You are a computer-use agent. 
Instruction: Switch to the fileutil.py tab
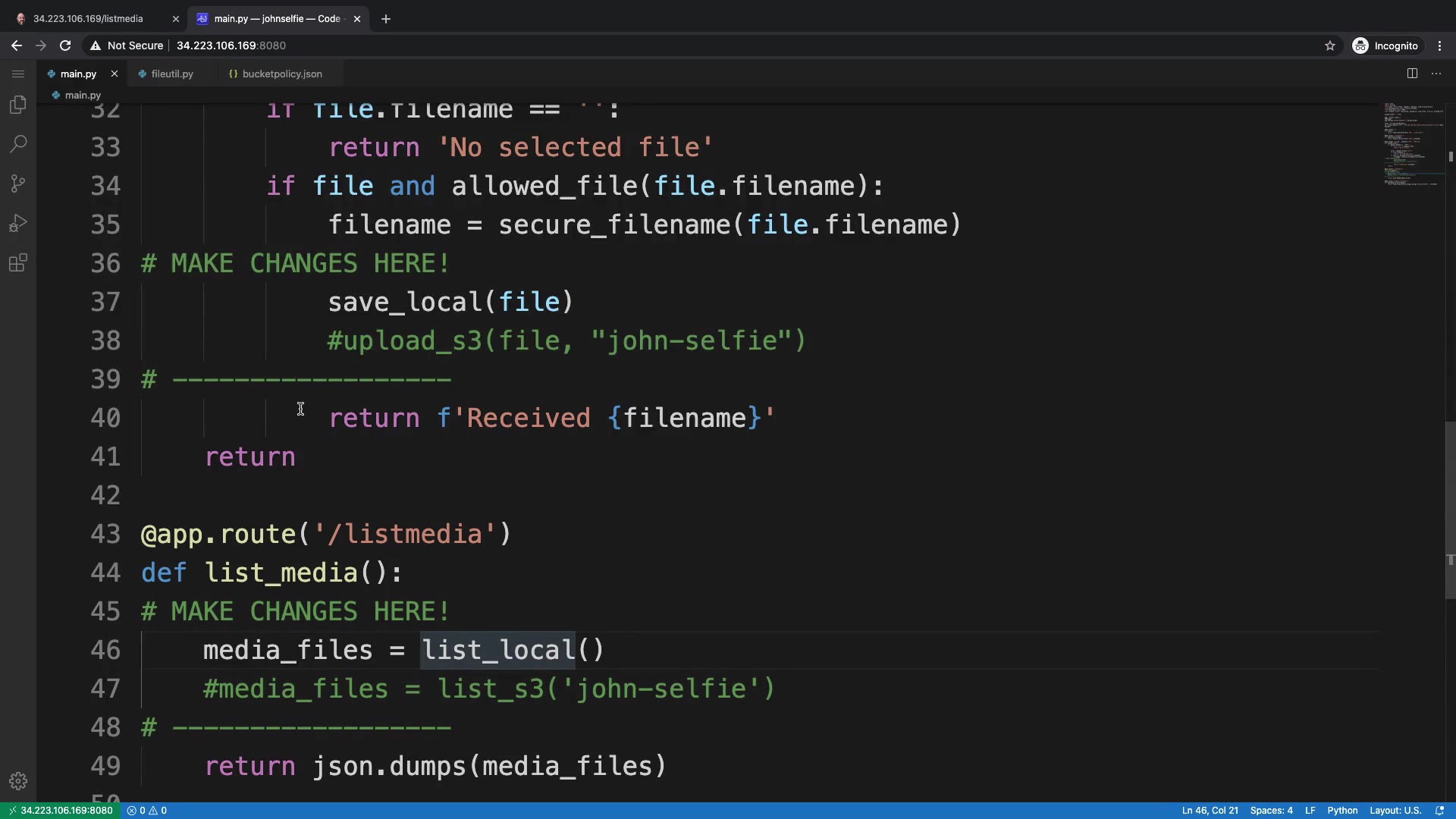(x=172, y=74)
